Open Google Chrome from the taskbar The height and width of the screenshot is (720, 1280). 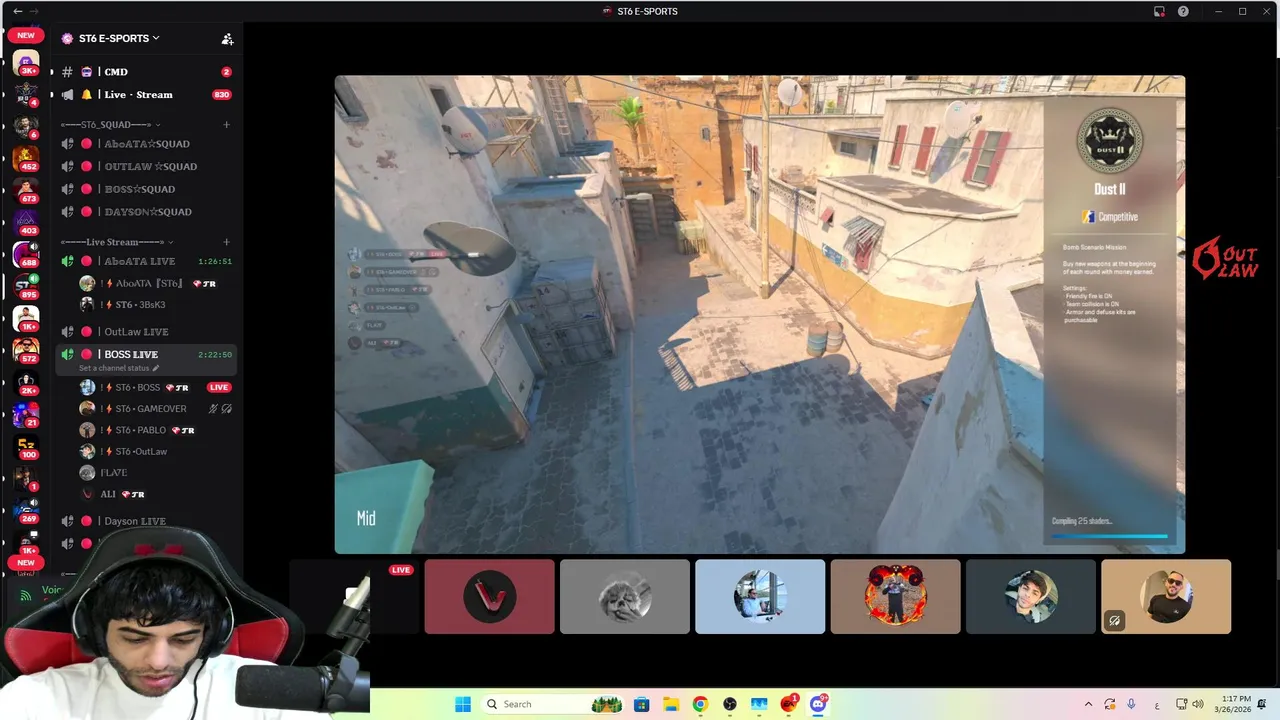click(x=700, y=704)
